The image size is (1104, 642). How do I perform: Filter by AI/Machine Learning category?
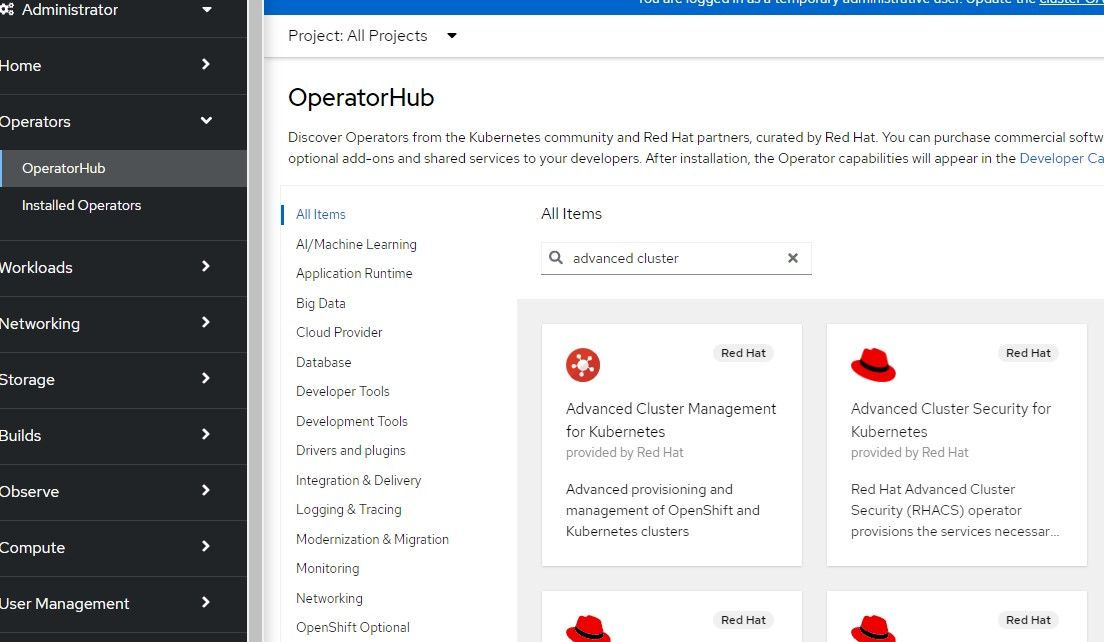click(x=356, y=244)
